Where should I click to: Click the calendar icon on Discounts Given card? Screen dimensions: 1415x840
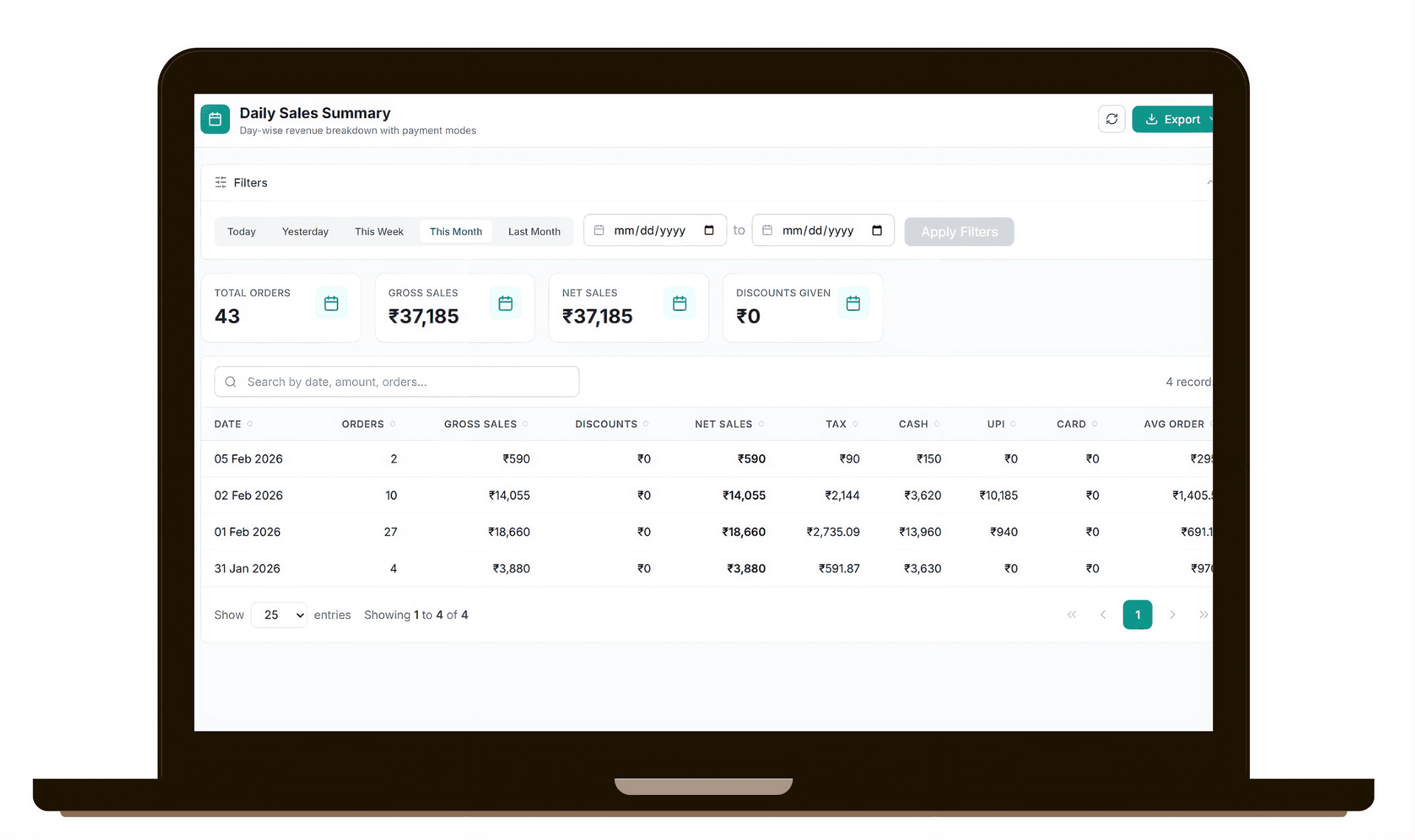click(x=853, y=302)
